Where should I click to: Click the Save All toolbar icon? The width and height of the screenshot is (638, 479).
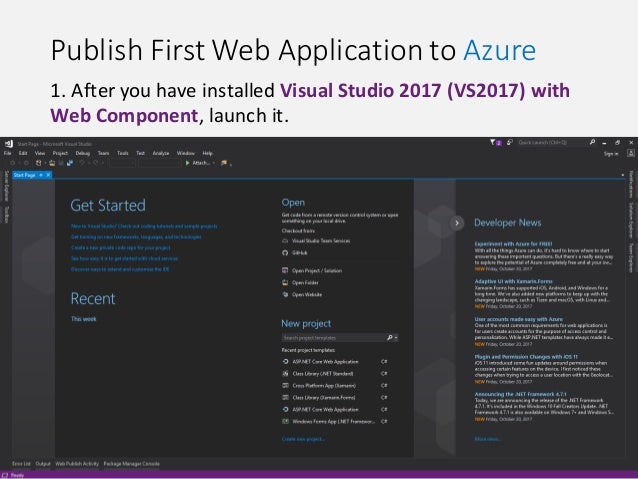(x=70, y=163)
